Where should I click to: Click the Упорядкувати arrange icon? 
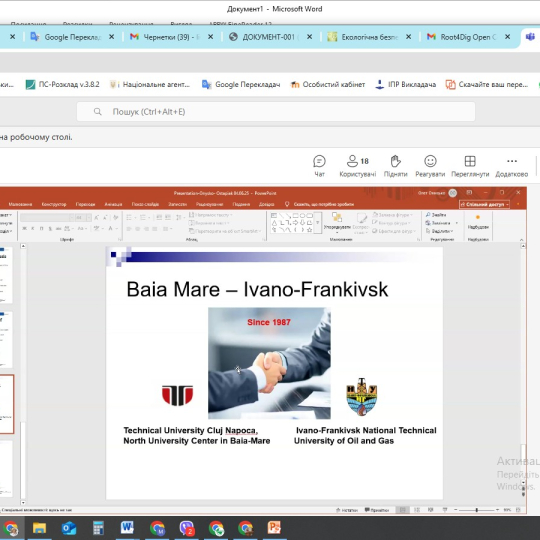[336, 217]
